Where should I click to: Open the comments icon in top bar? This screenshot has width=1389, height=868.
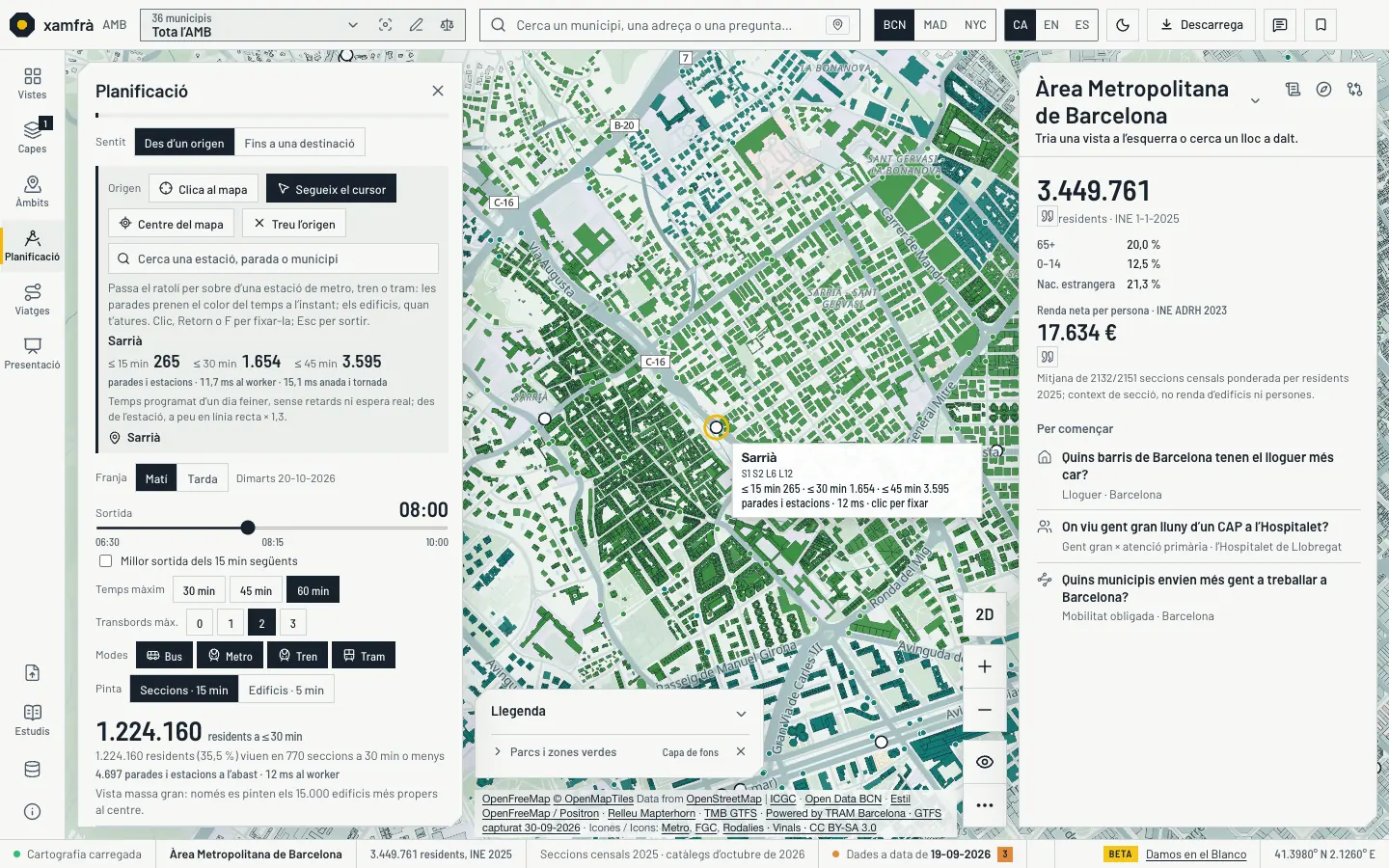point(1280,25)
